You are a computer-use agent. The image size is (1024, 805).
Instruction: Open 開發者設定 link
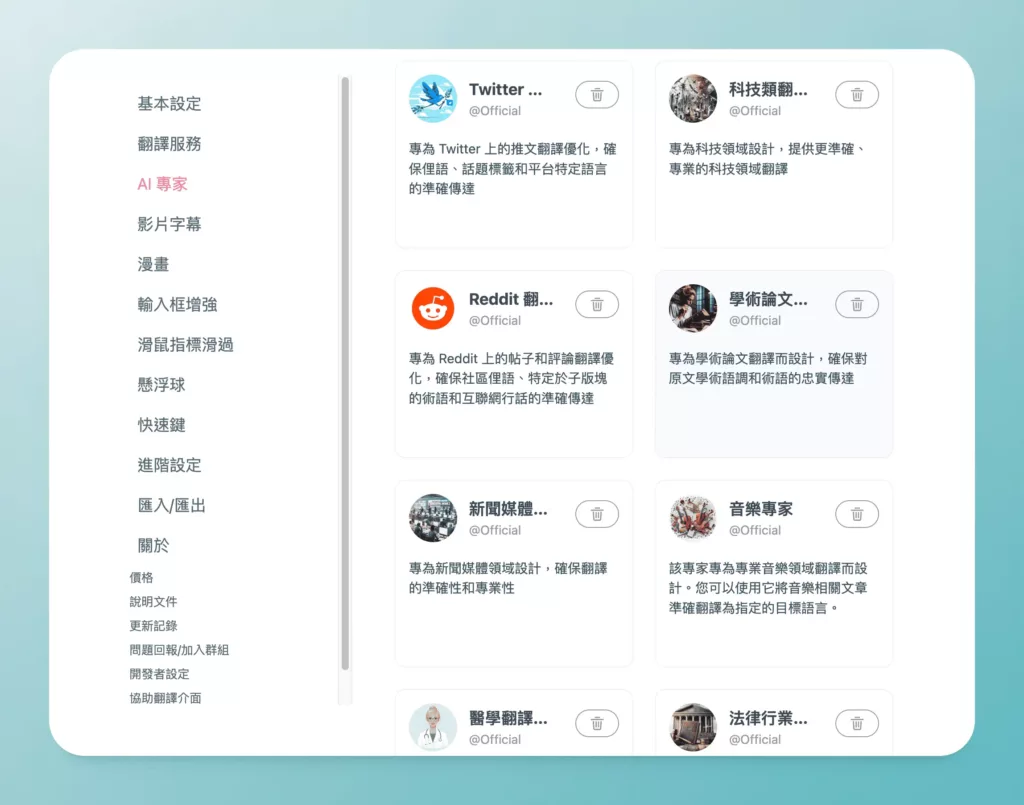(x=159, y=674)
